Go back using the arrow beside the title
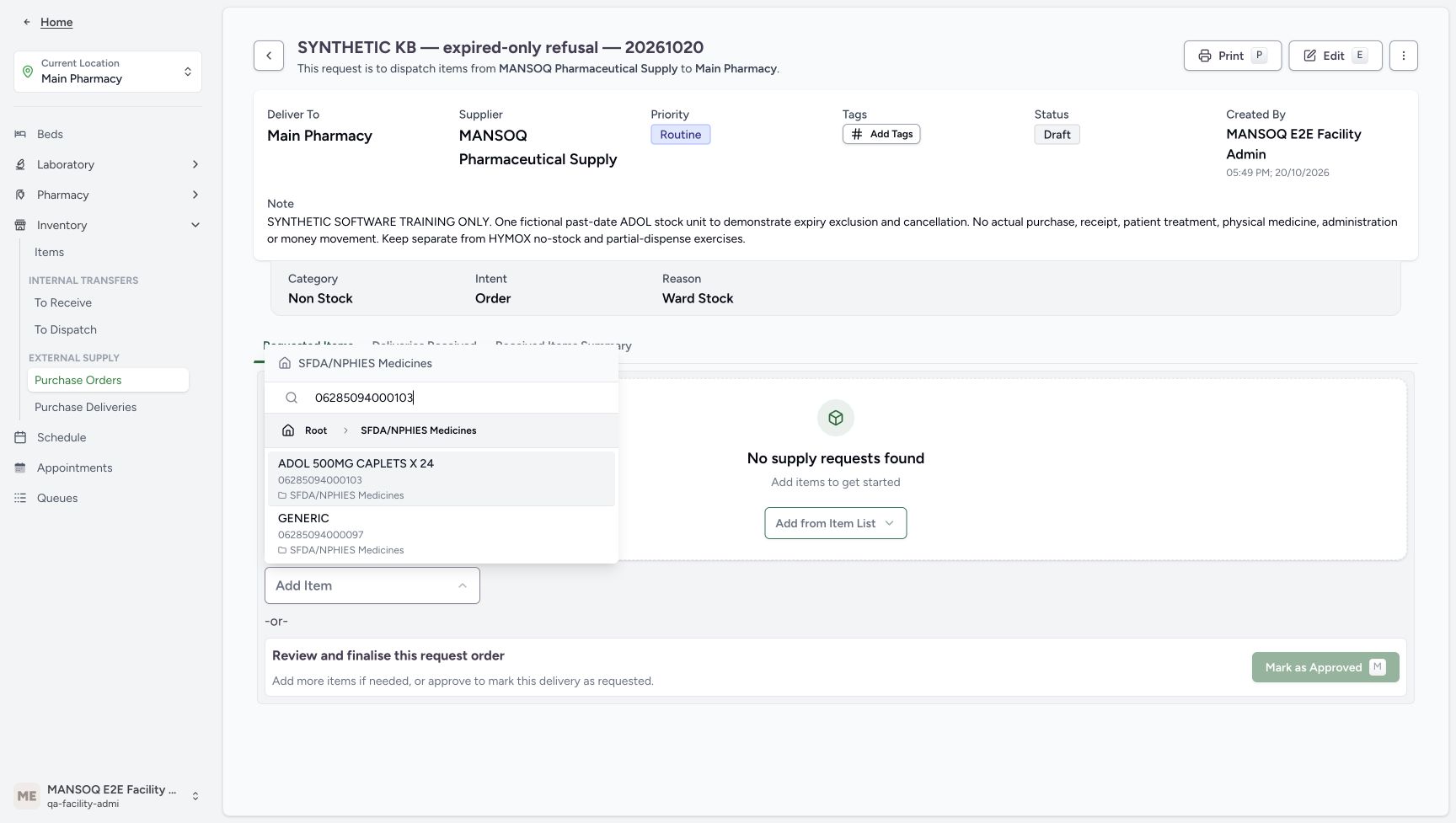The image size is (1456, 823). click(x=269, y=56)
